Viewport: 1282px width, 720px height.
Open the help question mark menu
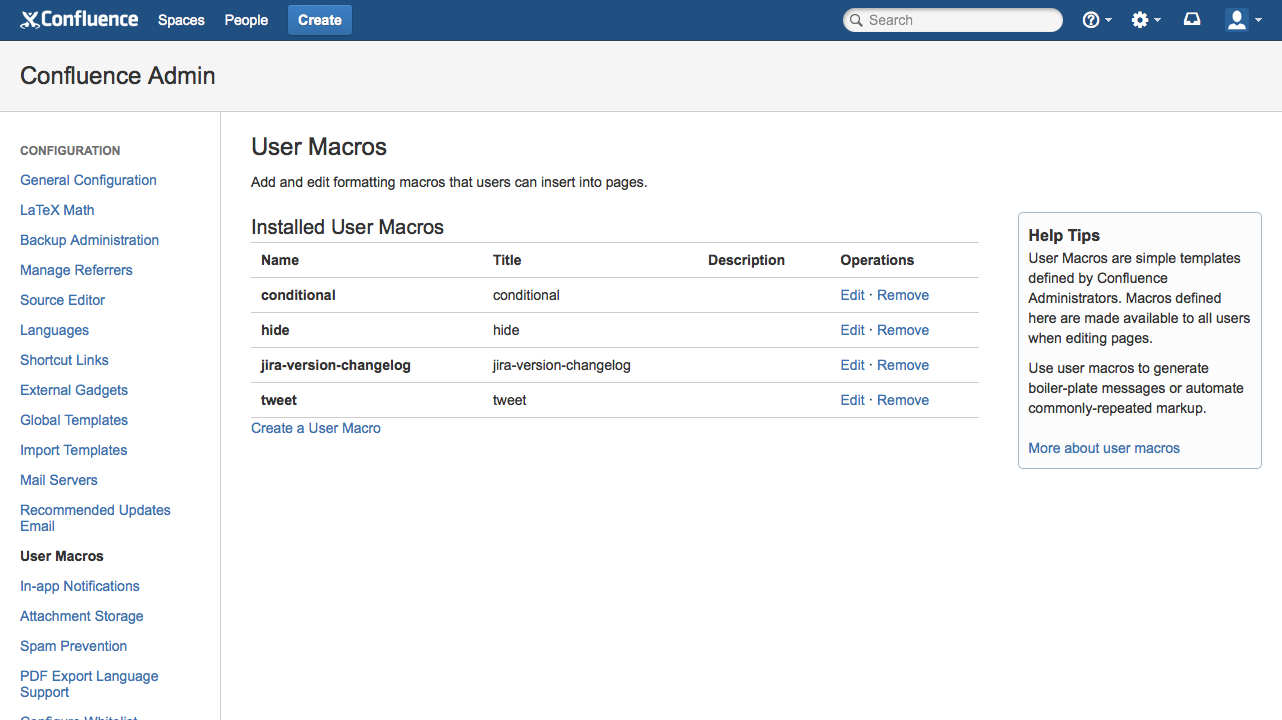(1091, 20)
